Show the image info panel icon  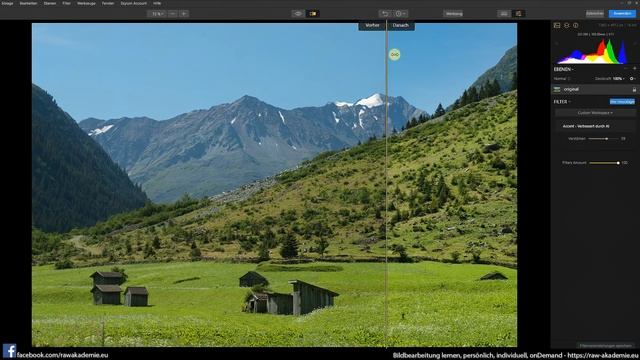point(576,25)
